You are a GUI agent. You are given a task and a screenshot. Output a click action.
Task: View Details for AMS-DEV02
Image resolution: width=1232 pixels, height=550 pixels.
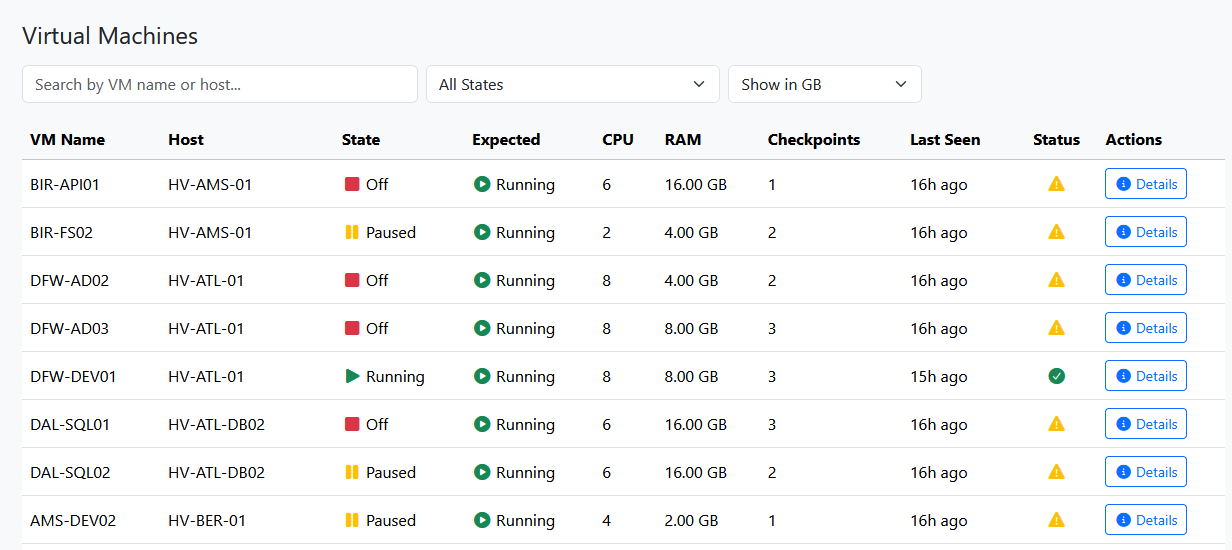coord(1145,520)
